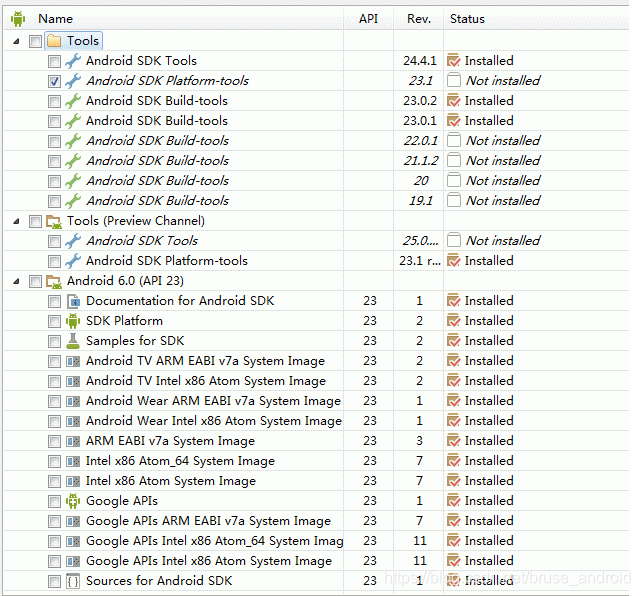Select the Tools folder label
Screen dimensions: 640x596
[83, 41]
